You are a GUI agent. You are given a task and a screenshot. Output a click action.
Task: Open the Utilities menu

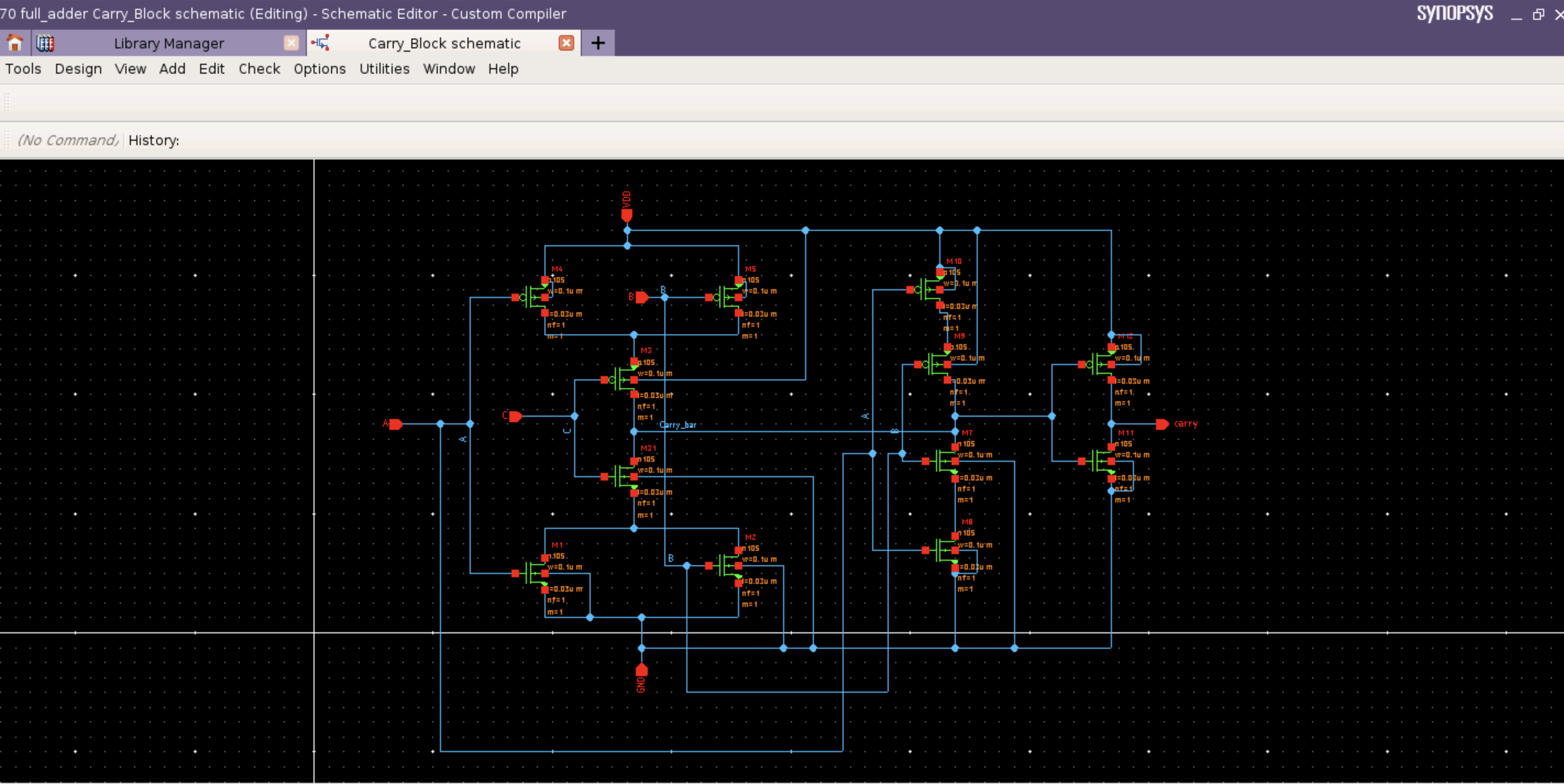(x=384, y=69)
